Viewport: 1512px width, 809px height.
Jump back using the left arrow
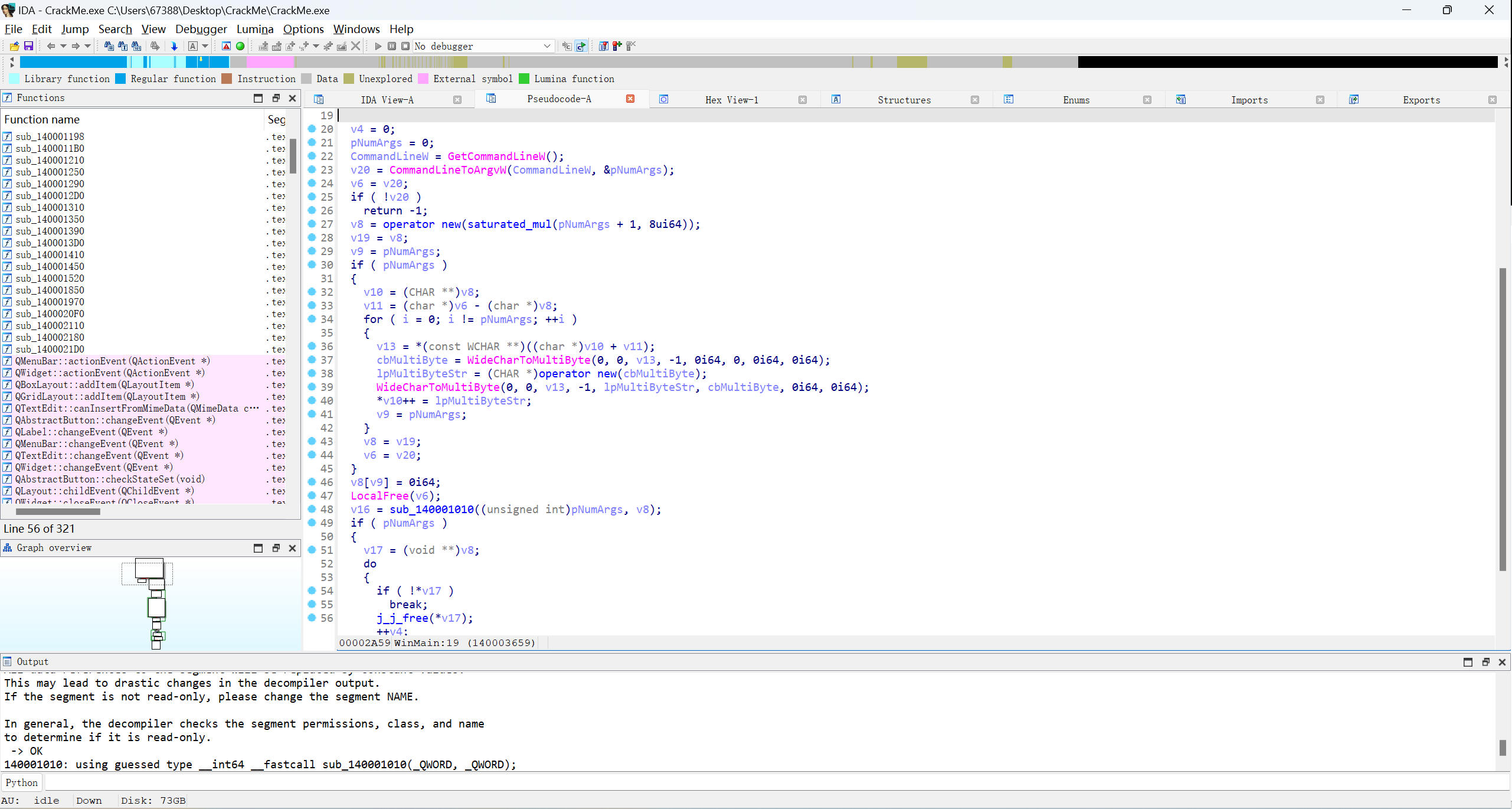click(51, 46)
